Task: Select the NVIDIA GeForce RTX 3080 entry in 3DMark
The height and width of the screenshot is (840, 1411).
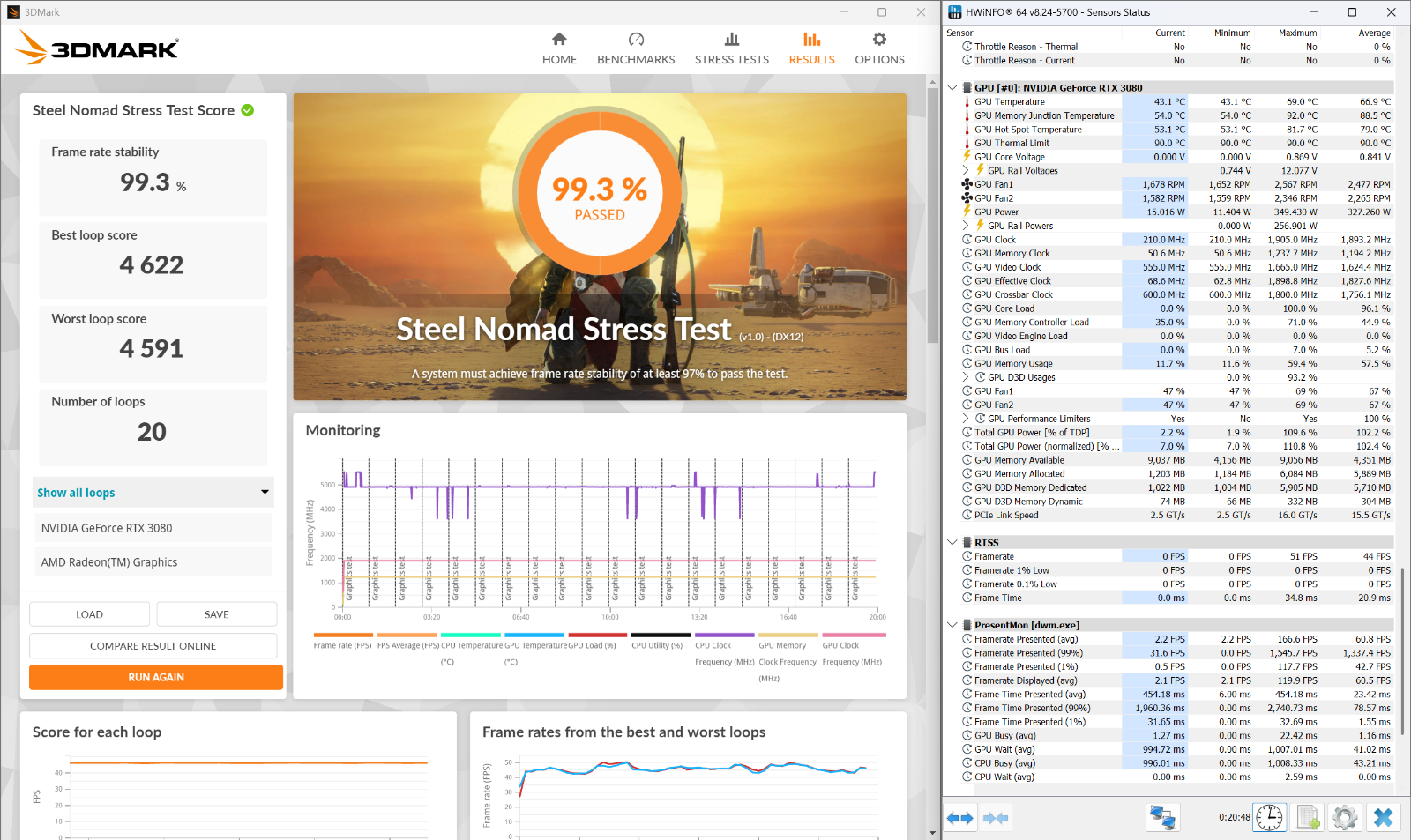Action: pyautogui.click(x=153, y=528)
